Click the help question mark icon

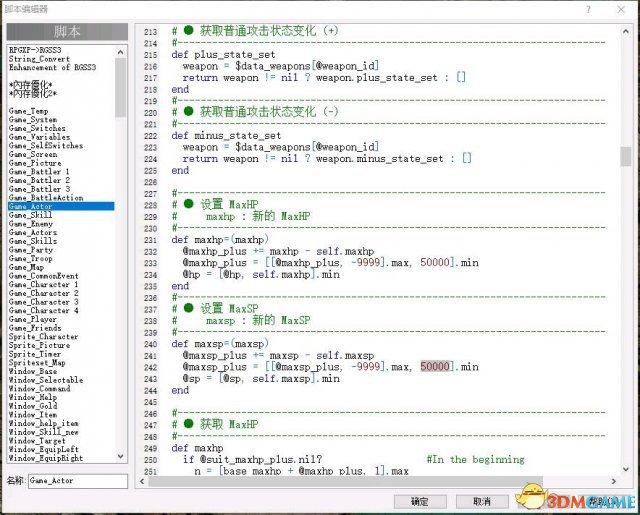pyautogui.click(x=588, y=9)
